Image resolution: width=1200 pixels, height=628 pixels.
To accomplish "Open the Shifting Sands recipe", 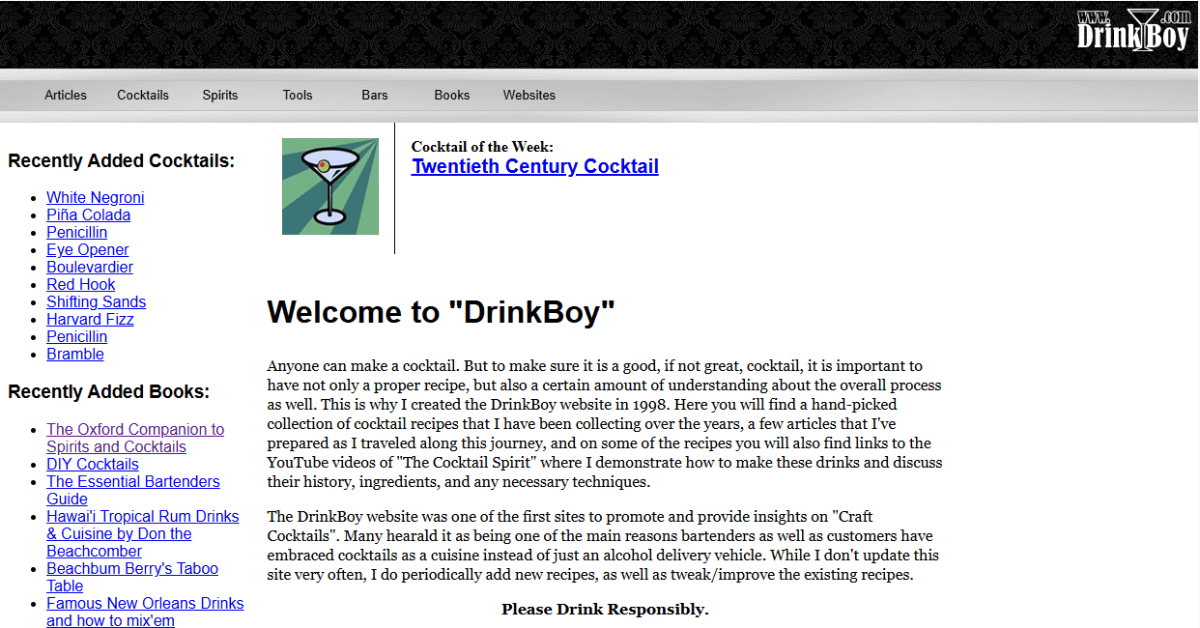I will click(x=96, y=302).
